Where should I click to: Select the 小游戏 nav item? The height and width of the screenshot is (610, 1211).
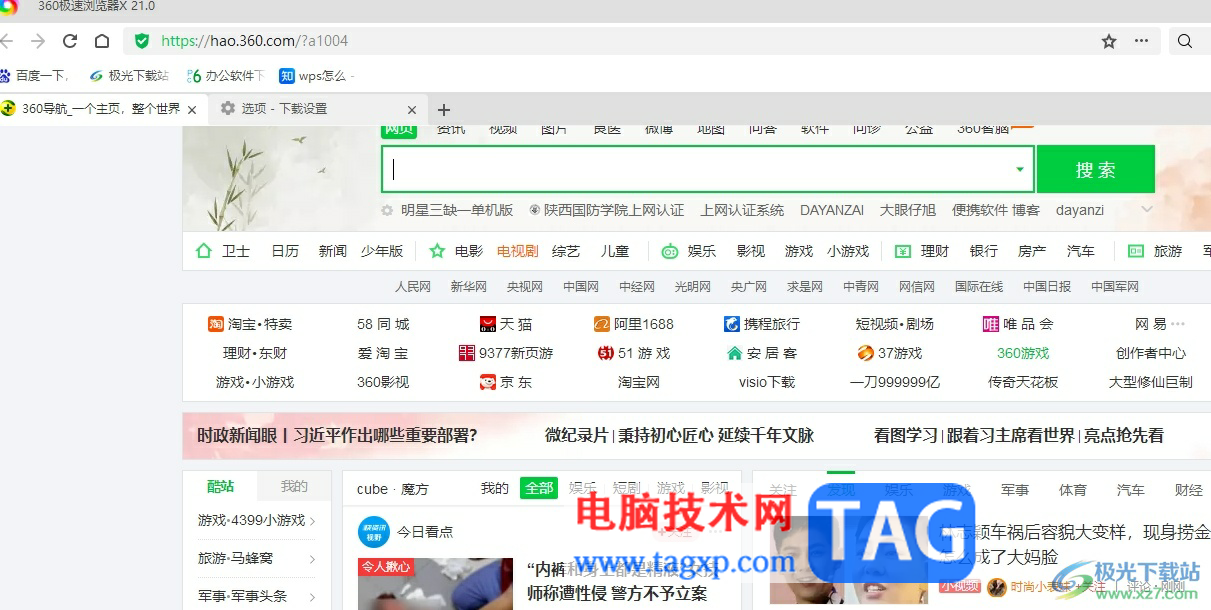point(848,251)
